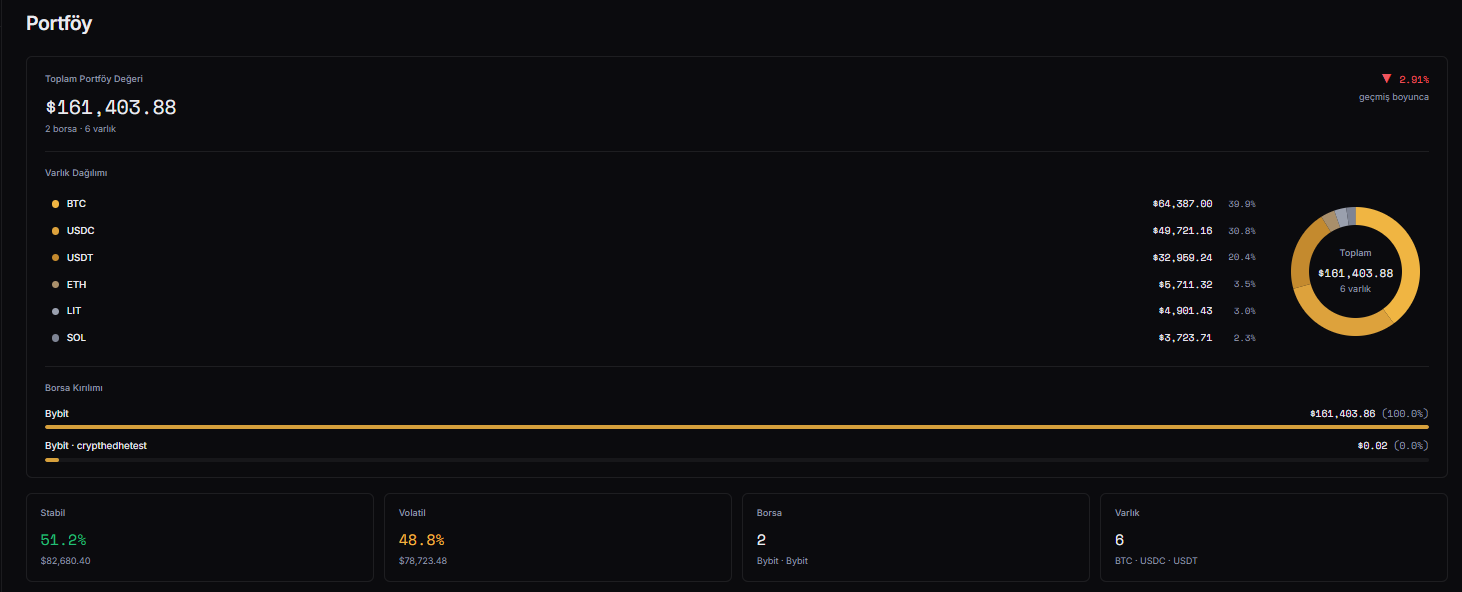Click the donut chart center total
This screenshot has height=592, width=1462.
1355,273
